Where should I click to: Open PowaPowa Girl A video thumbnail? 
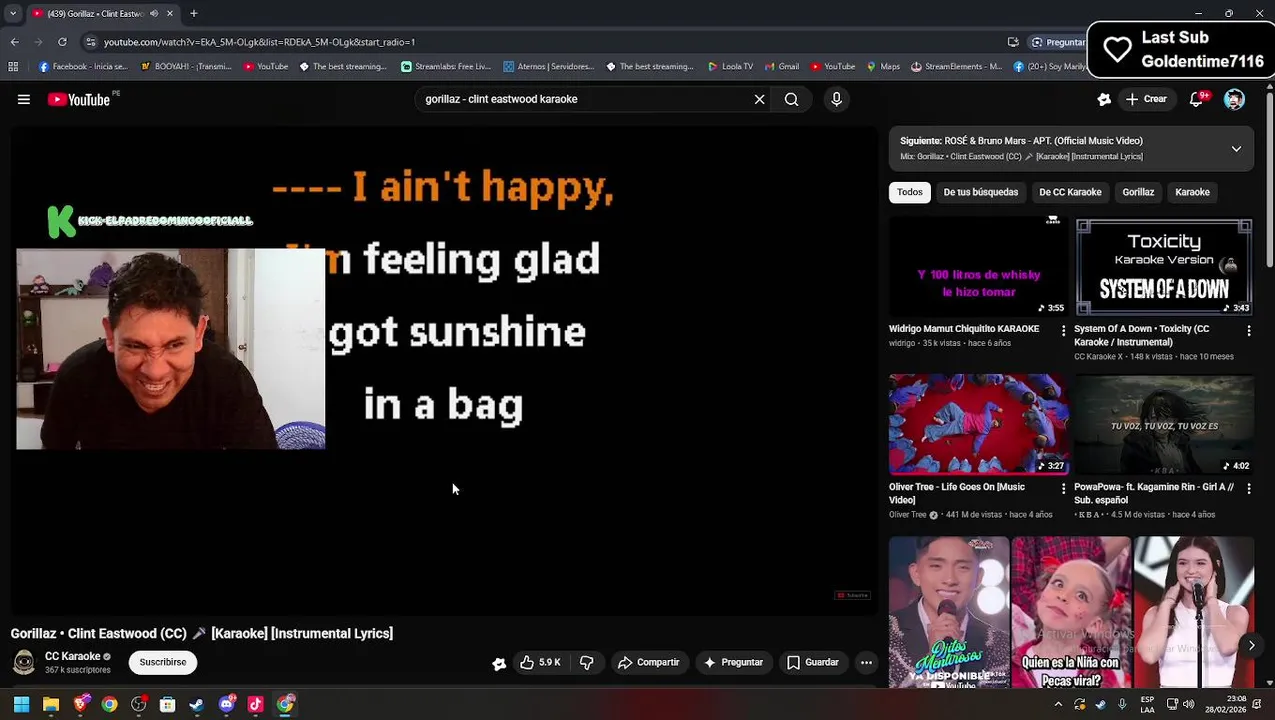point(1164,424)
